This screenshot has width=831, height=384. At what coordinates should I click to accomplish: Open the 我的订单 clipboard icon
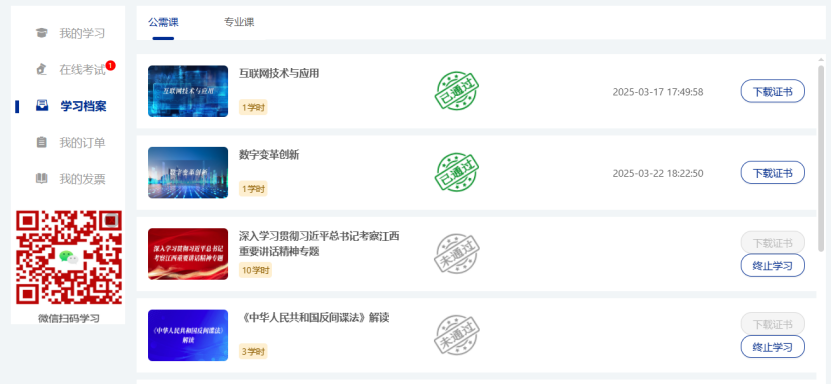tap(41, 142)
